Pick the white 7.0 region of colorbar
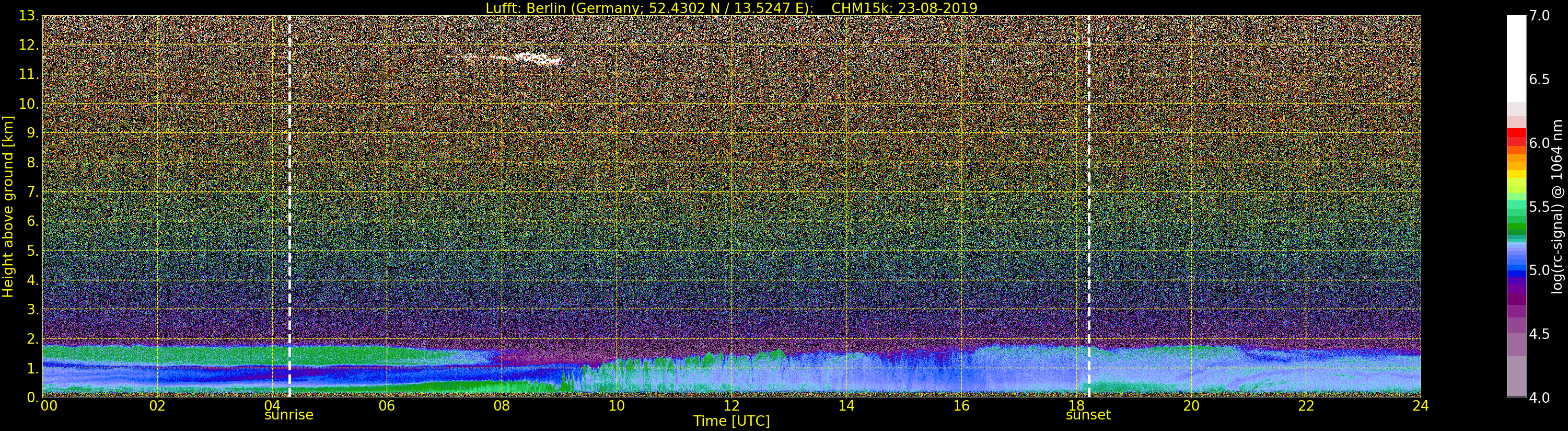This screenshot has height=431, width=1568. [1516, 58]
